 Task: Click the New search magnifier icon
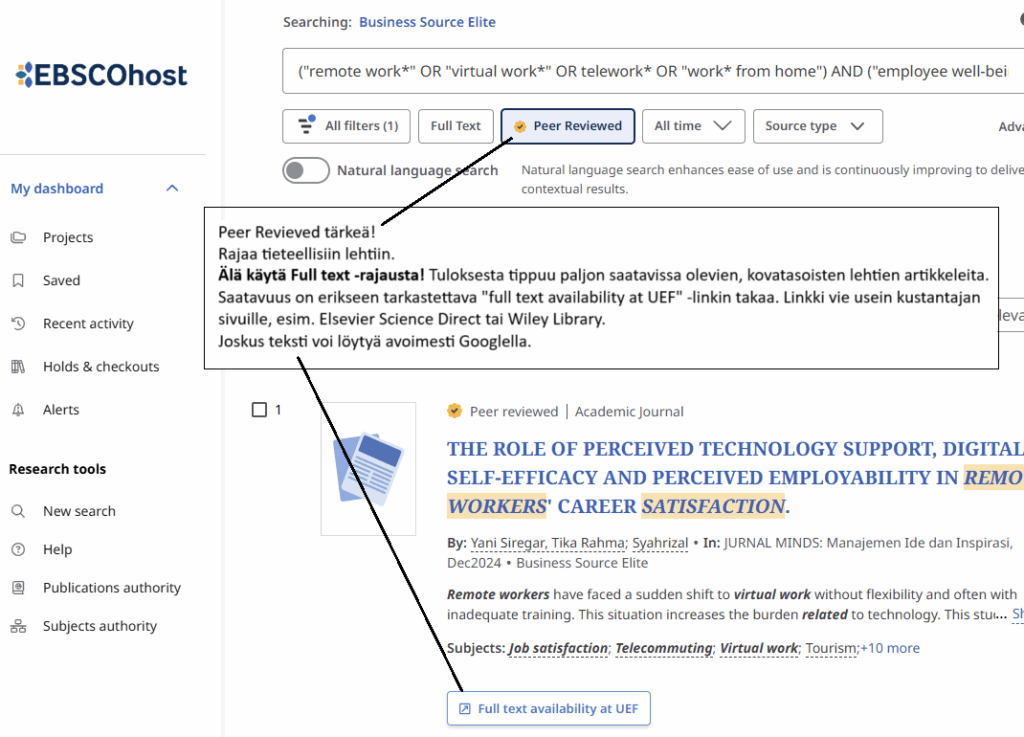(18, 510)
